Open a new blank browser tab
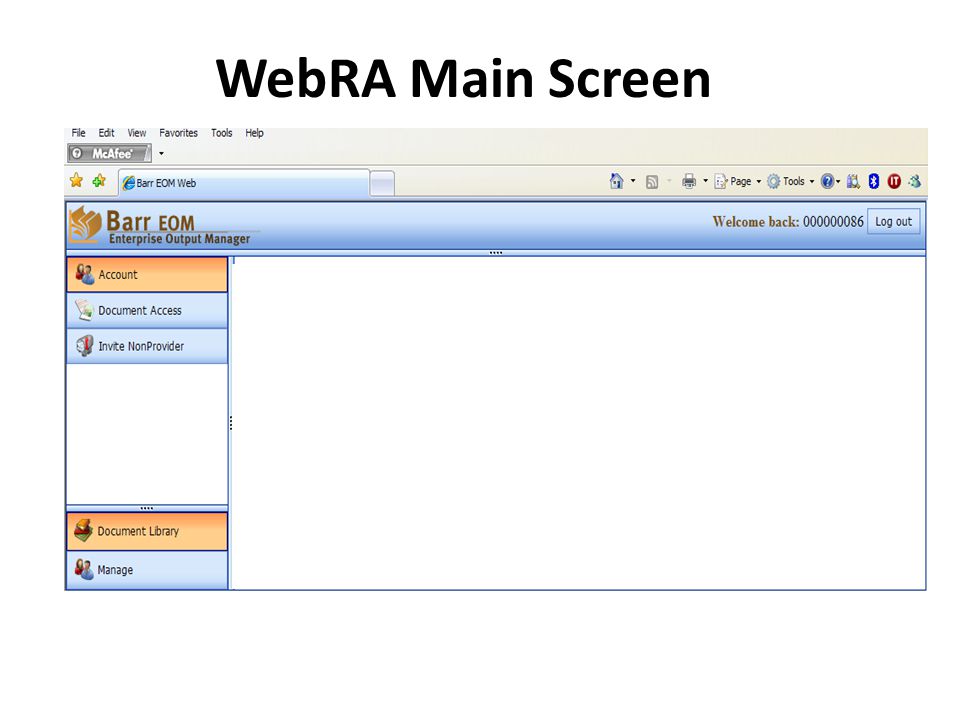 [x=382, y=184]
